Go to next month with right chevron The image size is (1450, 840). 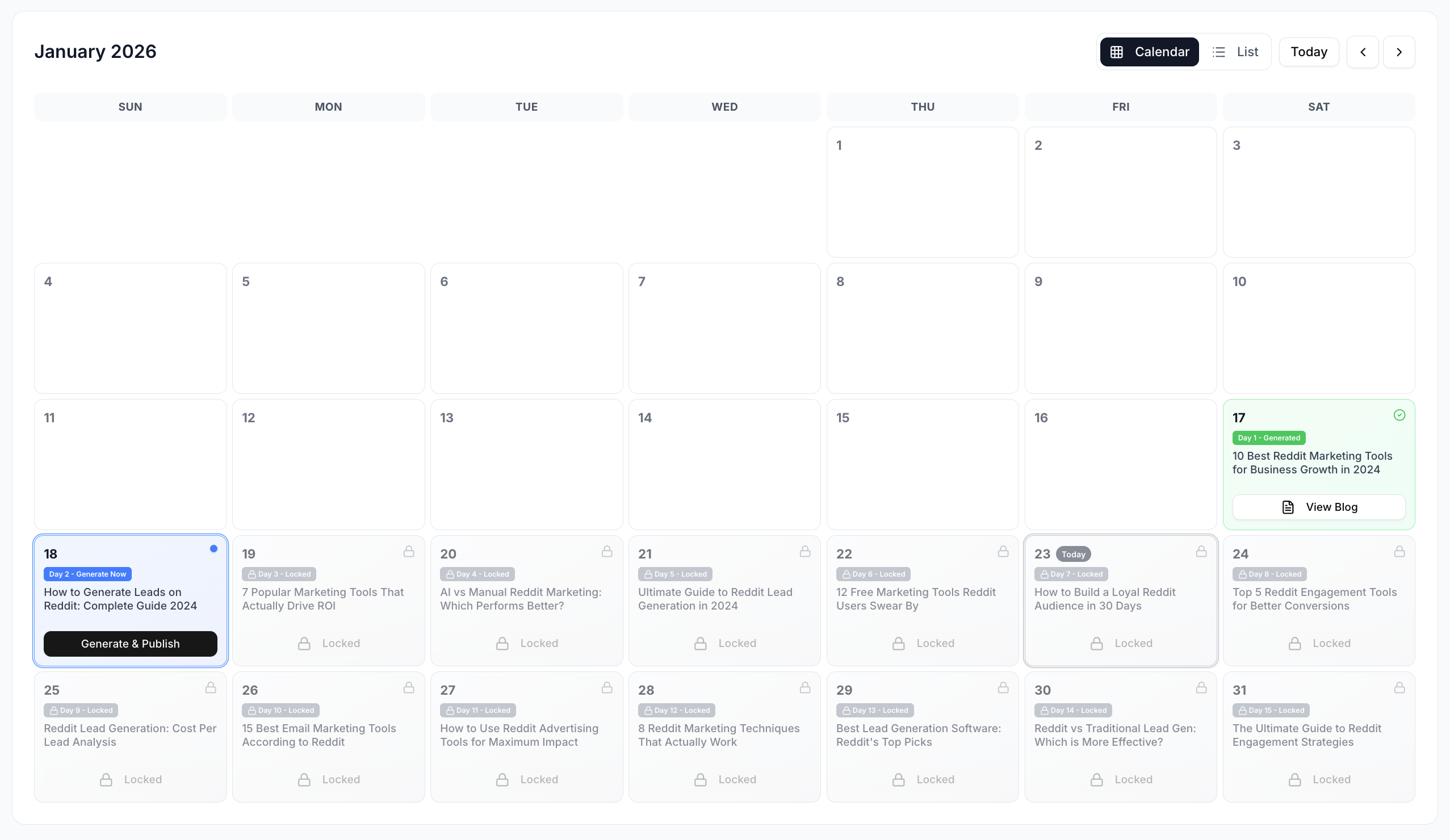tap(1399, 52)
